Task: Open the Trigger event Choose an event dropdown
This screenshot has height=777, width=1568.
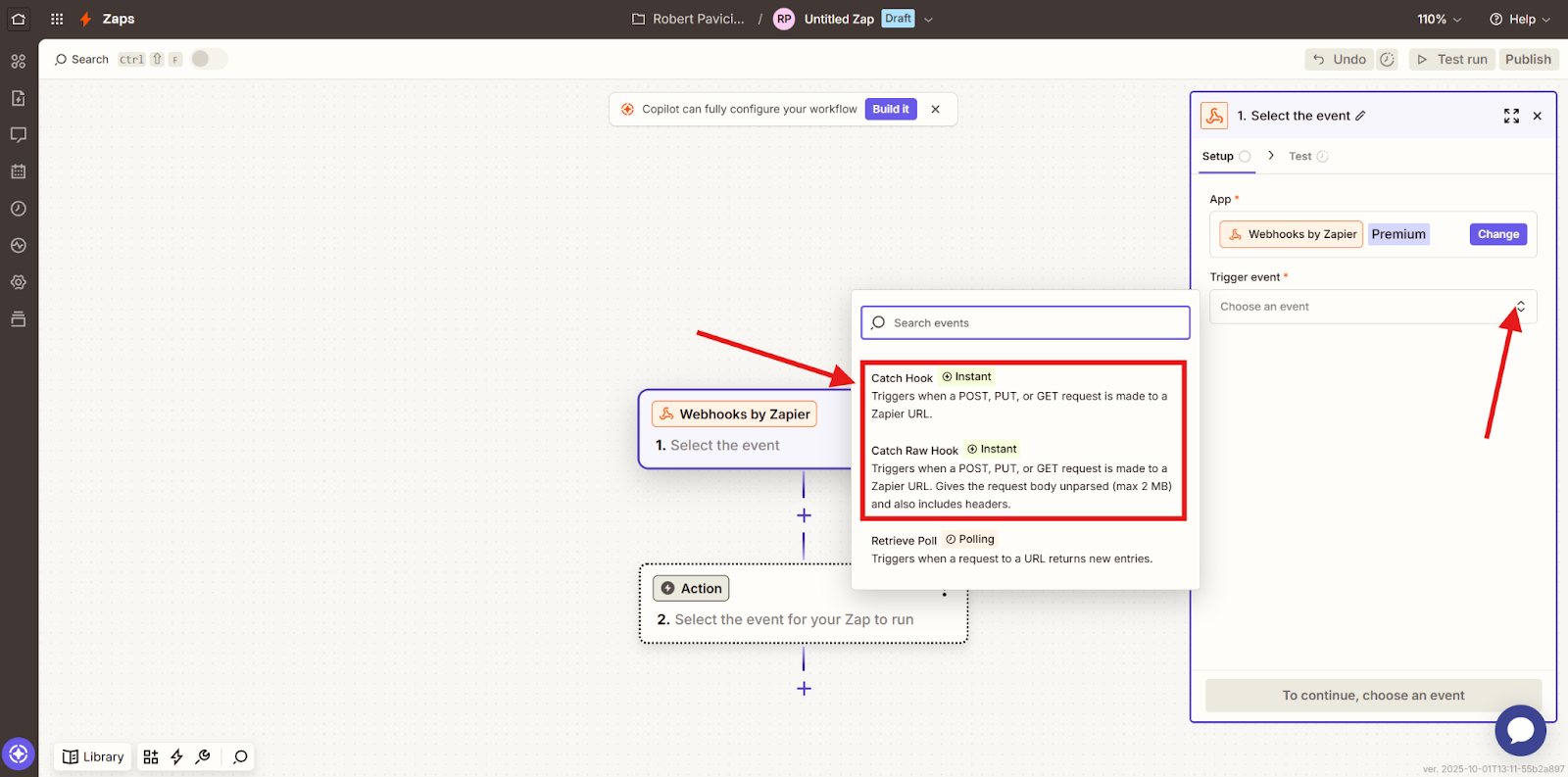Action: click(1373, 307)
